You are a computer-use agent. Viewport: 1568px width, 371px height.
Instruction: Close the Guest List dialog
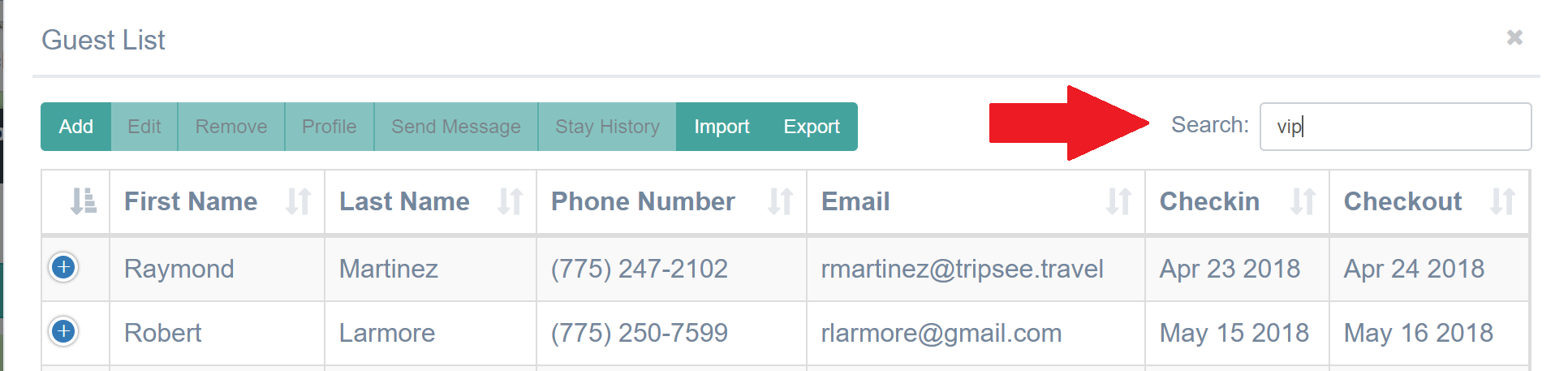tap(1514, 37)
